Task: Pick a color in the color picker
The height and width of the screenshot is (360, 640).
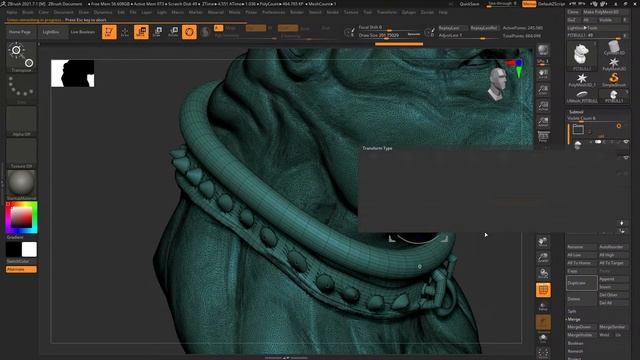Action: coord(21,217)
